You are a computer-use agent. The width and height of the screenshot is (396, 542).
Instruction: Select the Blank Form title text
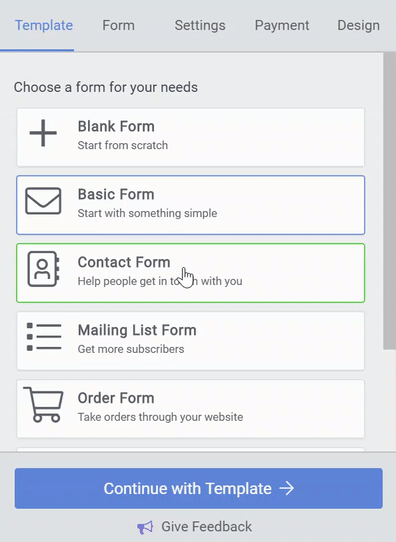[x=116, y=127]
